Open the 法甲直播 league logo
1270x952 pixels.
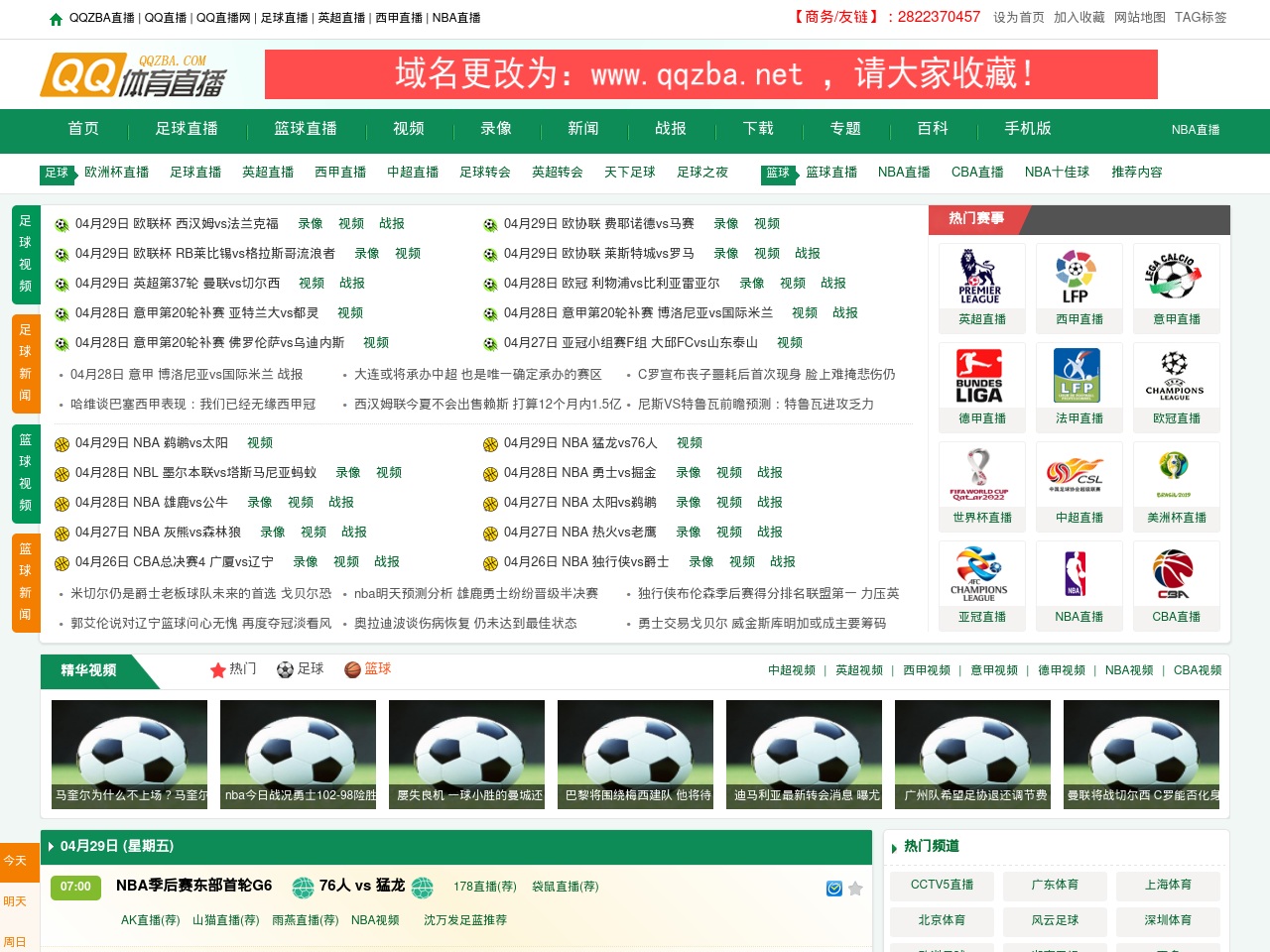tap(1079, 376)
